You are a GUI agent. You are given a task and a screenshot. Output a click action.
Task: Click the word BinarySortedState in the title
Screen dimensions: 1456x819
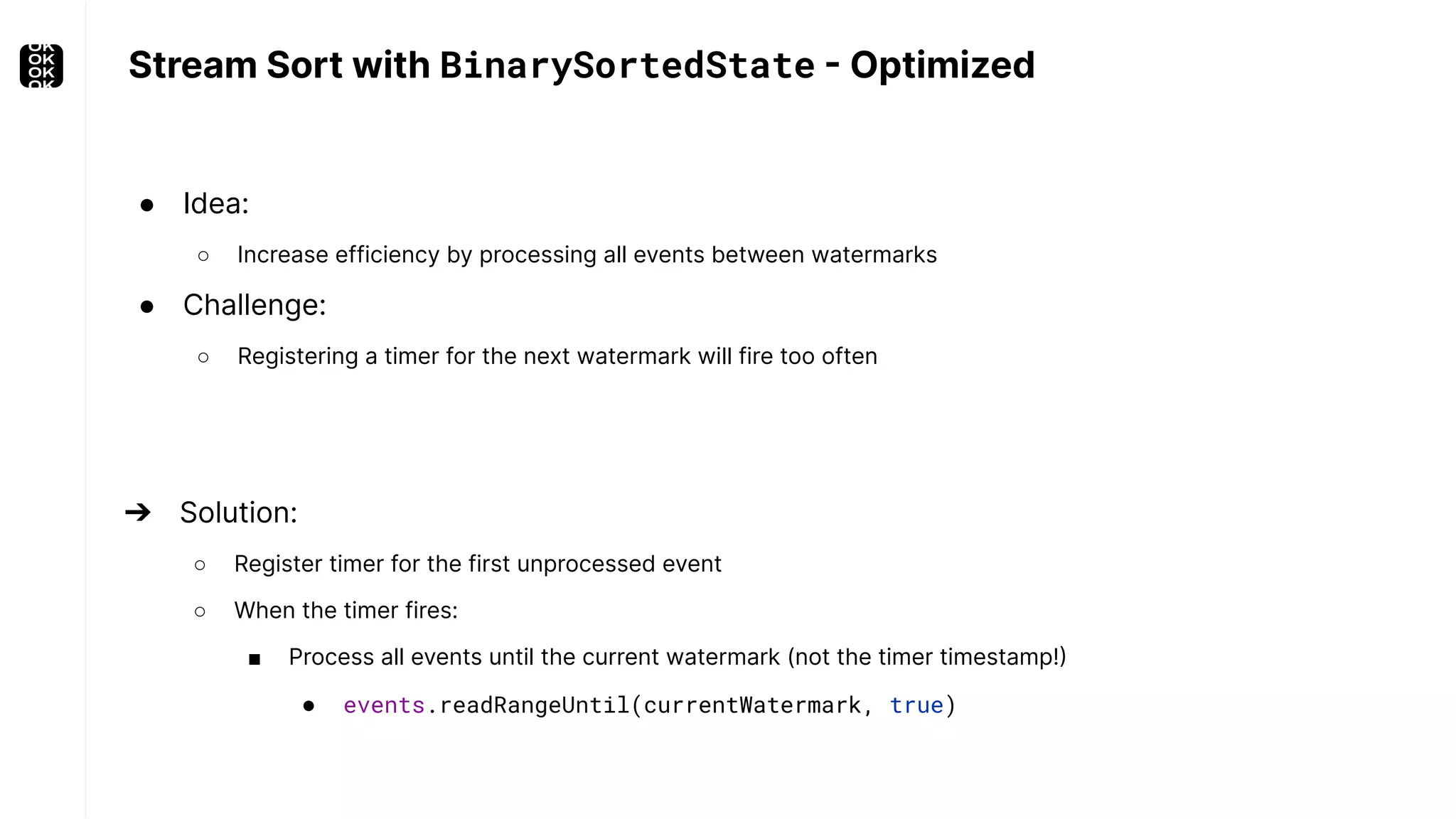point(627,65)
